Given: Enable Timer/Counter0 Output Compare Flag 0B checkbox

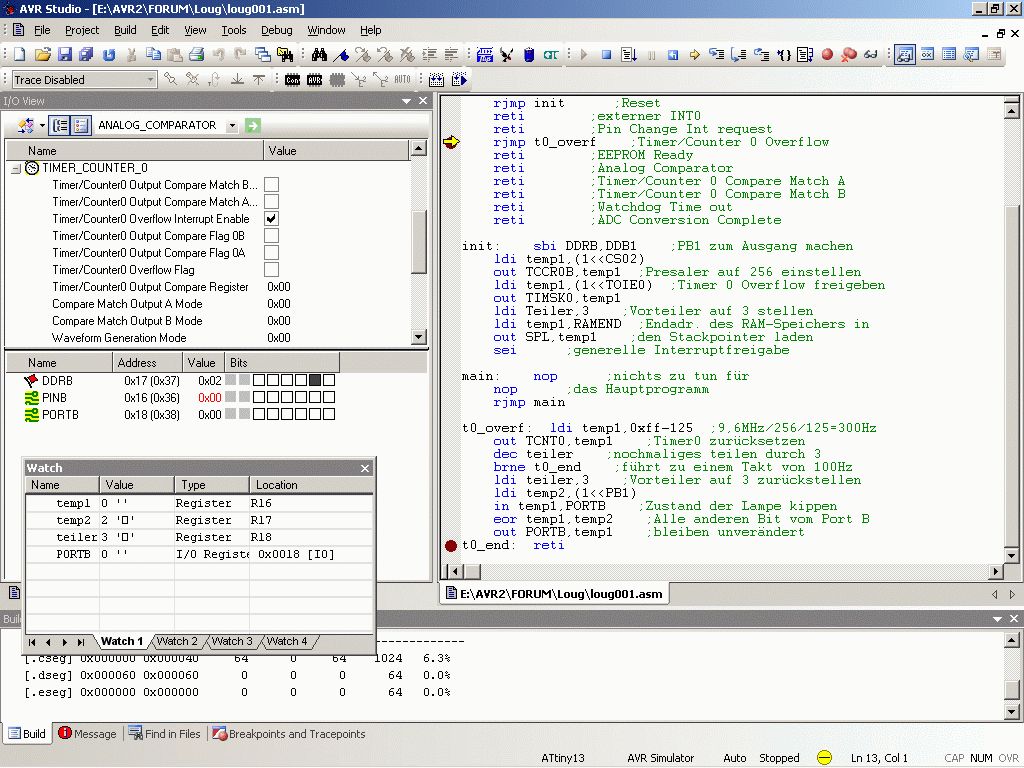Looking at the screenshot, I should pyautogui.click(x=271, y=236).
